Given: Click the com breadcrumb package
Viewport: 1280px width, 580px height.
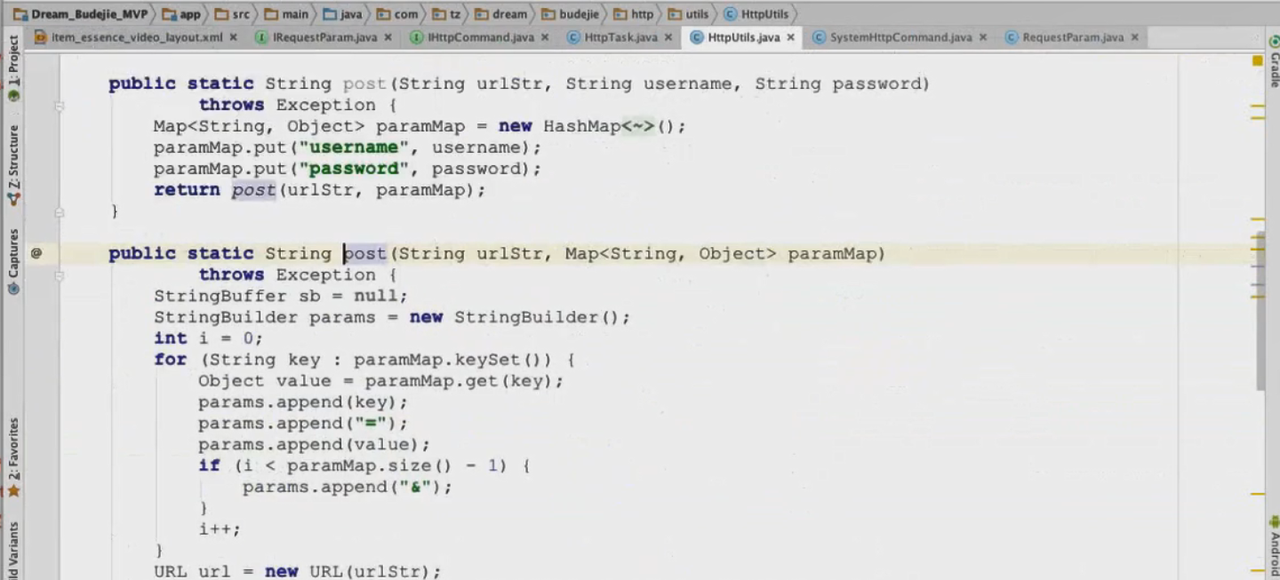Looking at the screenshot, I should 398,14.
